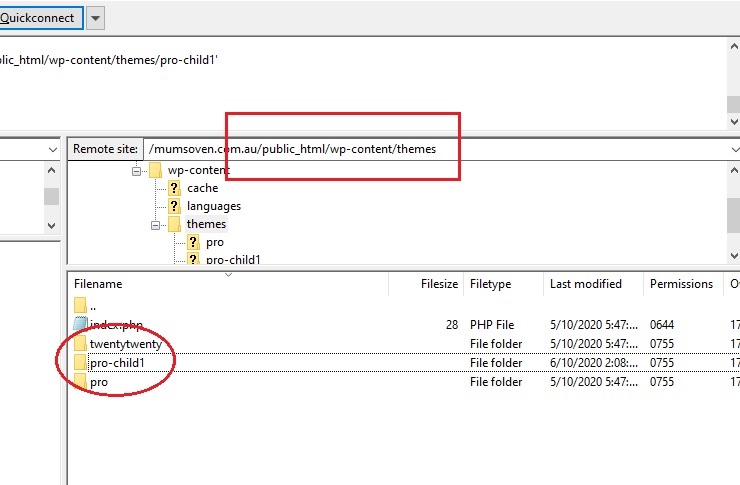Select the pro folder in file list
Screen dimensions: 740x485
404,382
